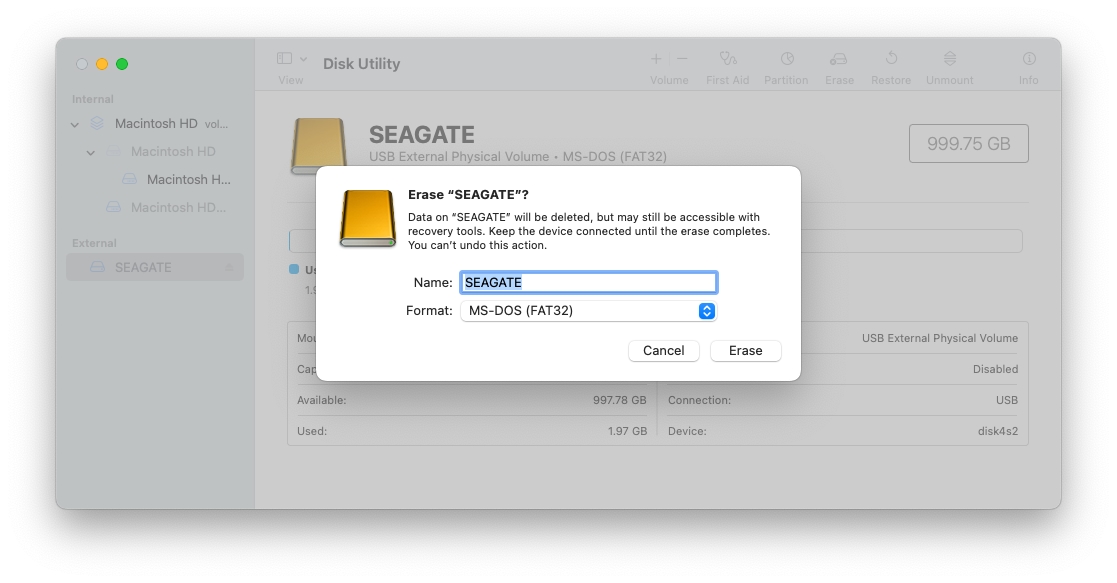Click the drive icon beside sidebar SEAGATE
The height and width of the screenshot is (583, 1117).
(98, 267)
